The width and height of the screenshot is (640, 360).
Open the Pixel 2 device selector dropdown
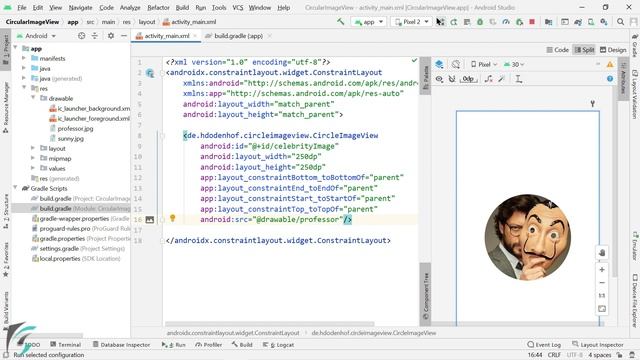coord(412,22)
